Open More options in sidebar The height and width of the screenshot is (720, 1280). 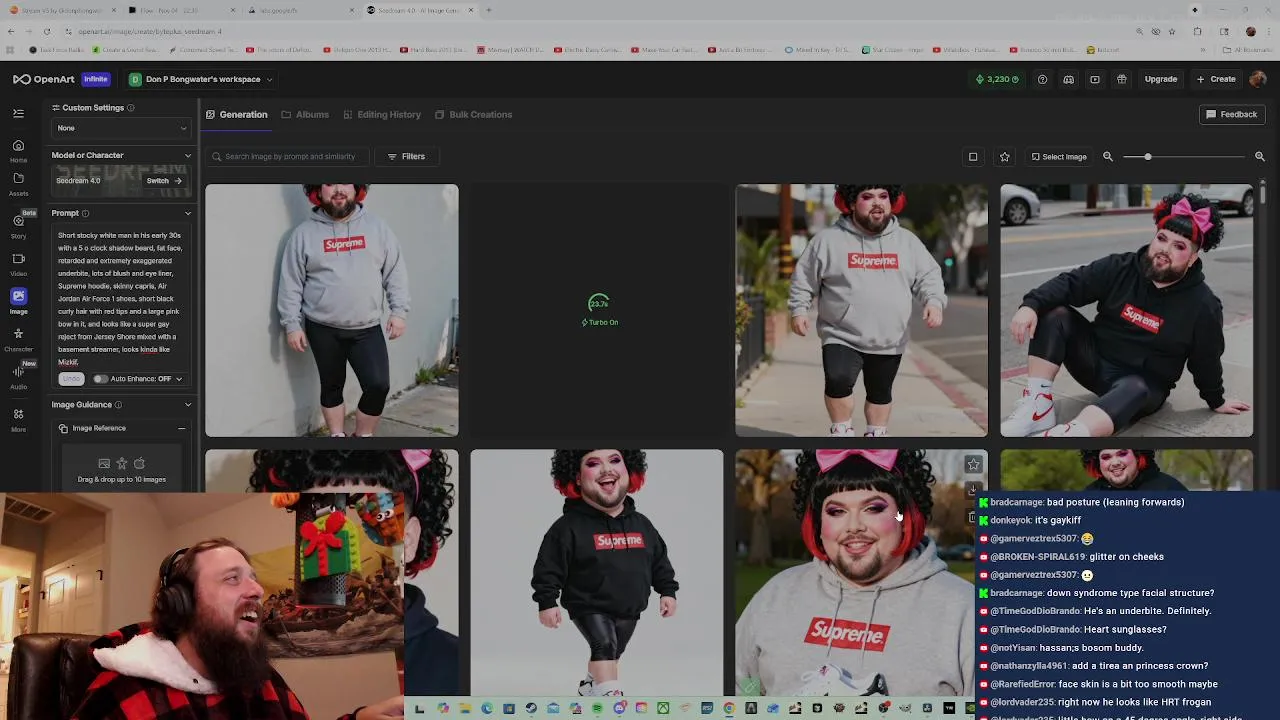[18, 419]
